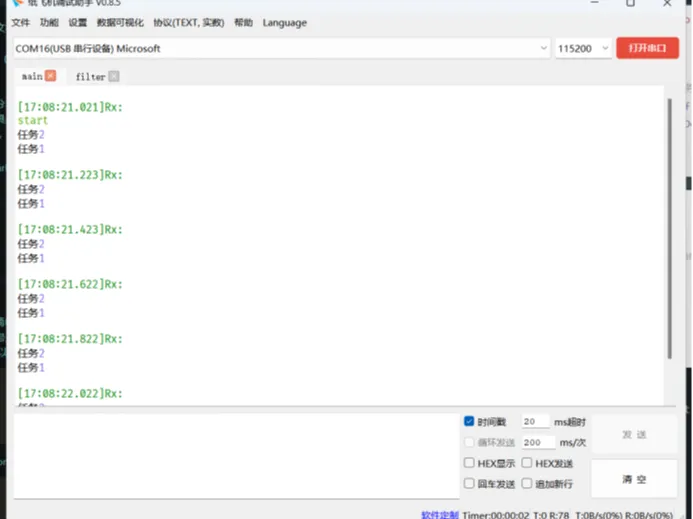693x519 pixels.
Task: Open the 115200 baud rate dropdown
Action: (x=583, y=48)
